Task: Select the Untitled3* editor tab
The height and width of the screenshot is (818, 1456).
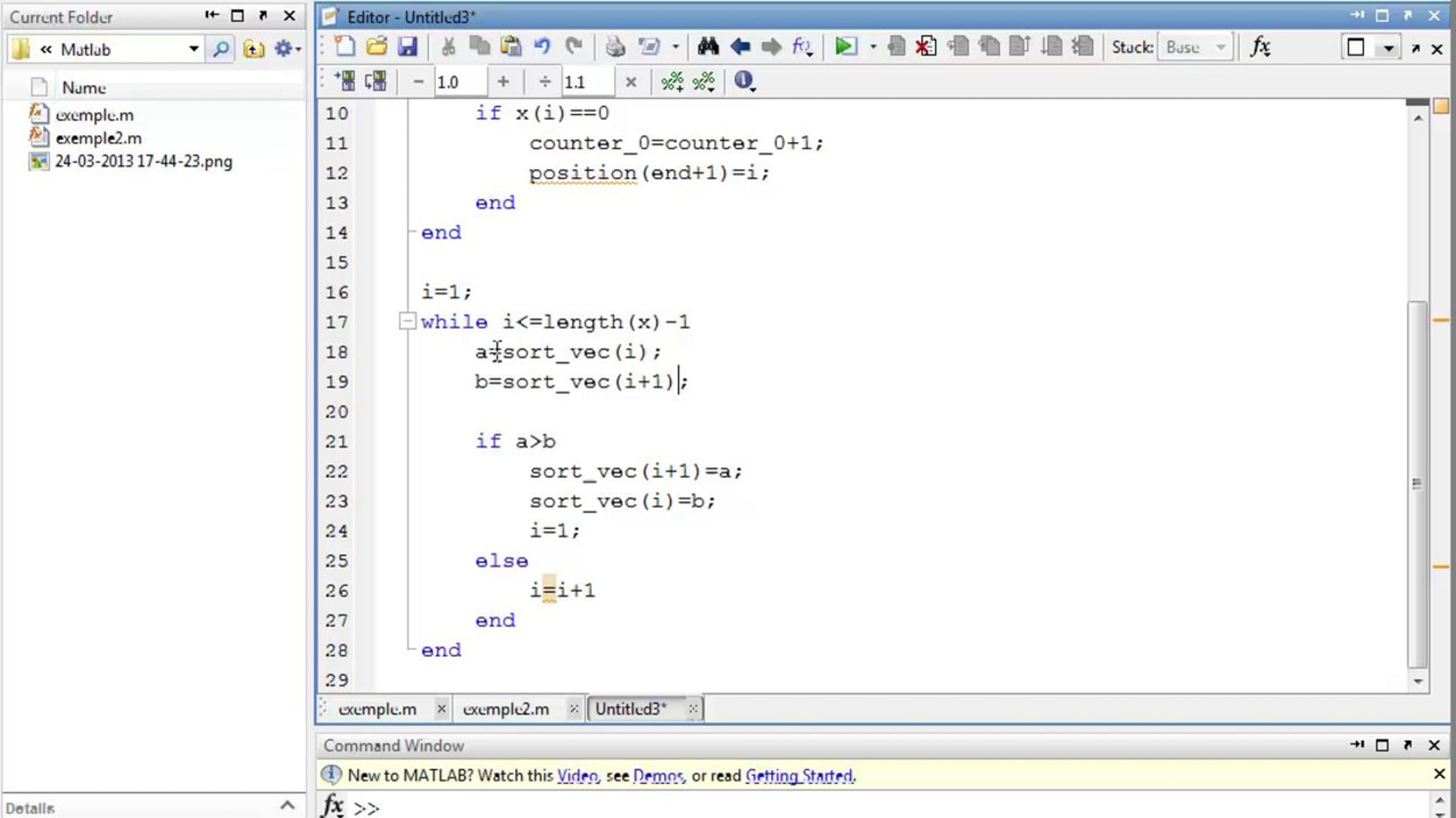Action: pyautogui.click(x=631, y=709)
